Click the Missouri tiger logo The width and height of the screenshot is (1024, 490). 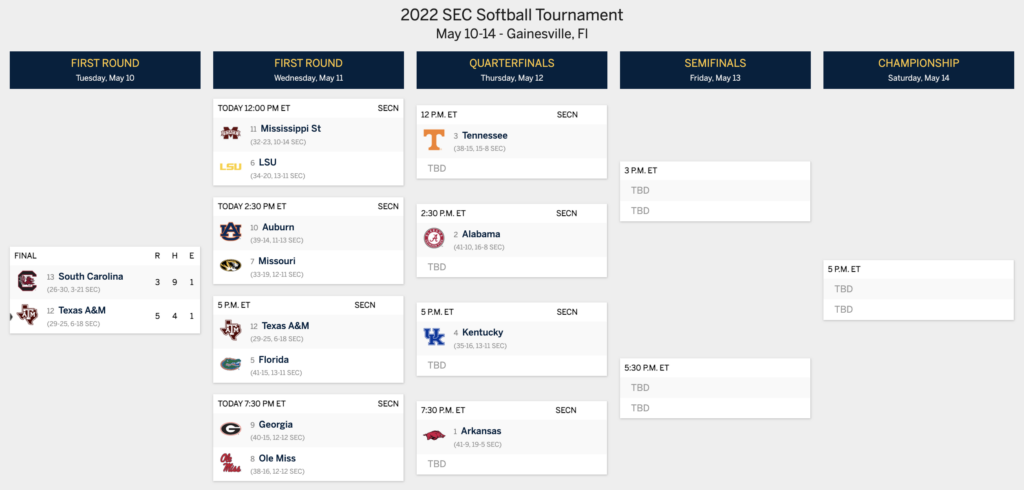point(230,265)
